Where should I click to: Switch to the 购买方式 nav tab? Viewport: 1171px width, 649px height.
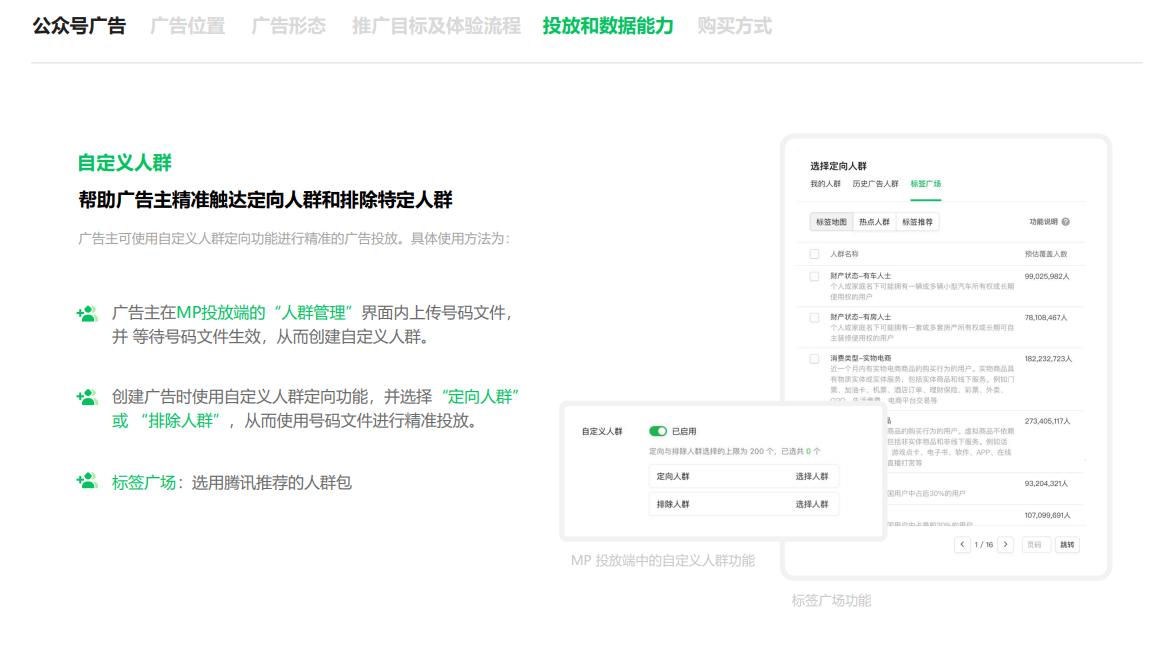pyautogui.click(x=731, y=27)
